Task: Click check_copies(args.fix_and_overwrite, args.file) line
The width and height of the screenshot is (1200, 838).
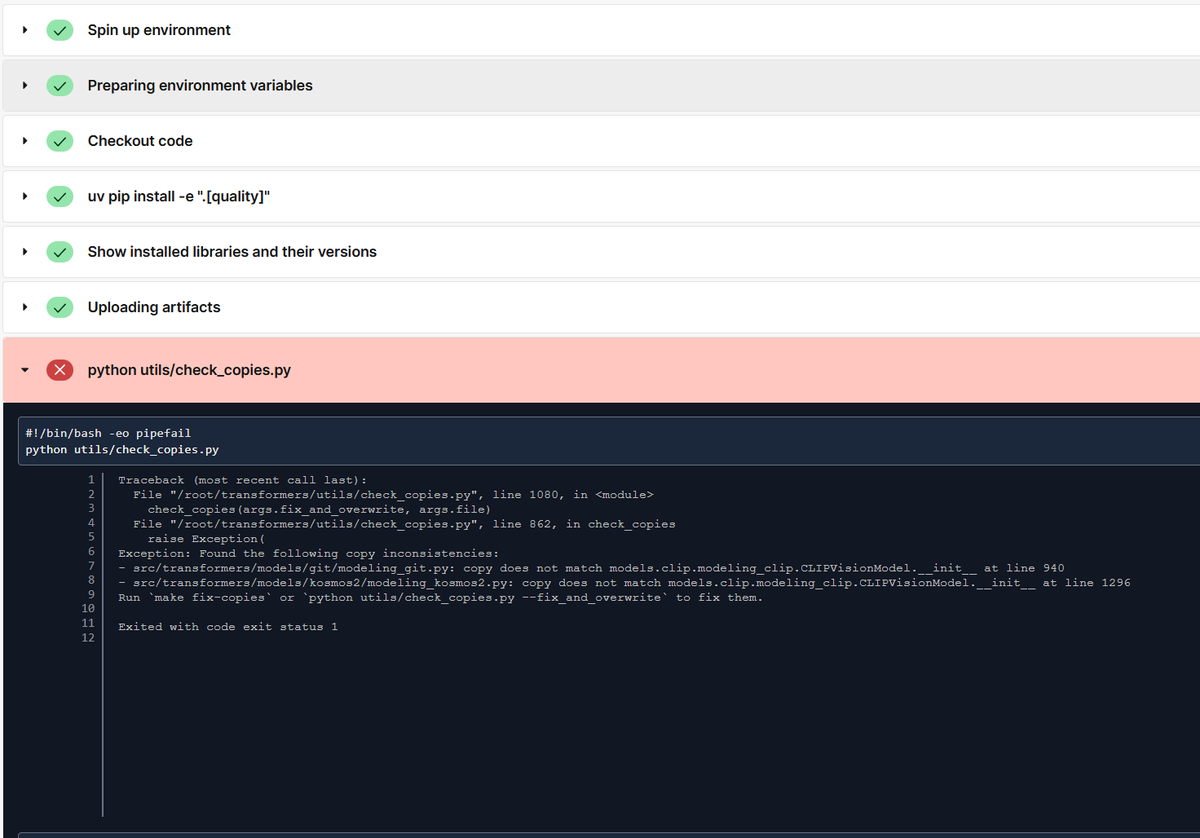Action: pyautogui.click(x=319, y=510)
